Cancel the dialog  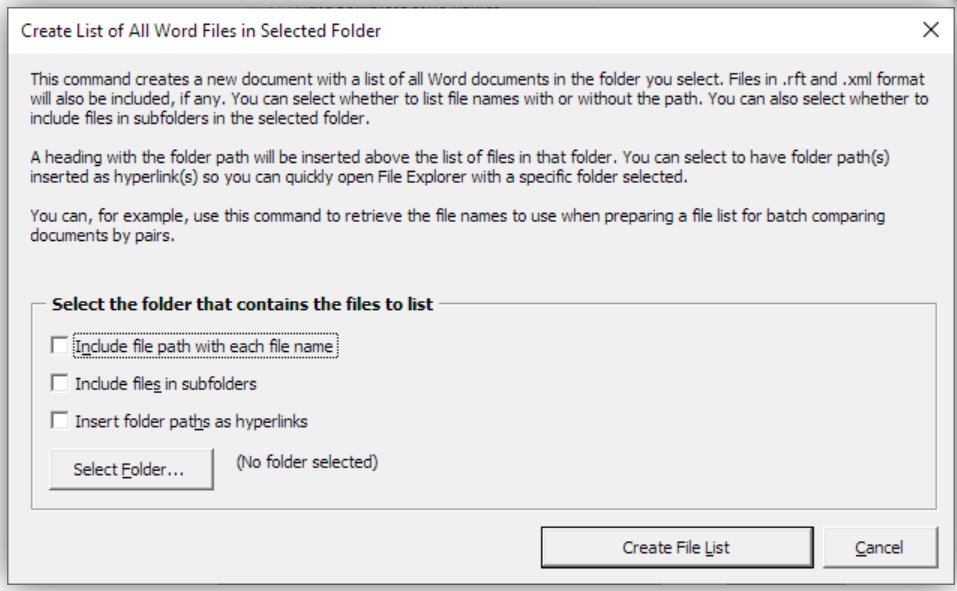click(x=879, y=547)
